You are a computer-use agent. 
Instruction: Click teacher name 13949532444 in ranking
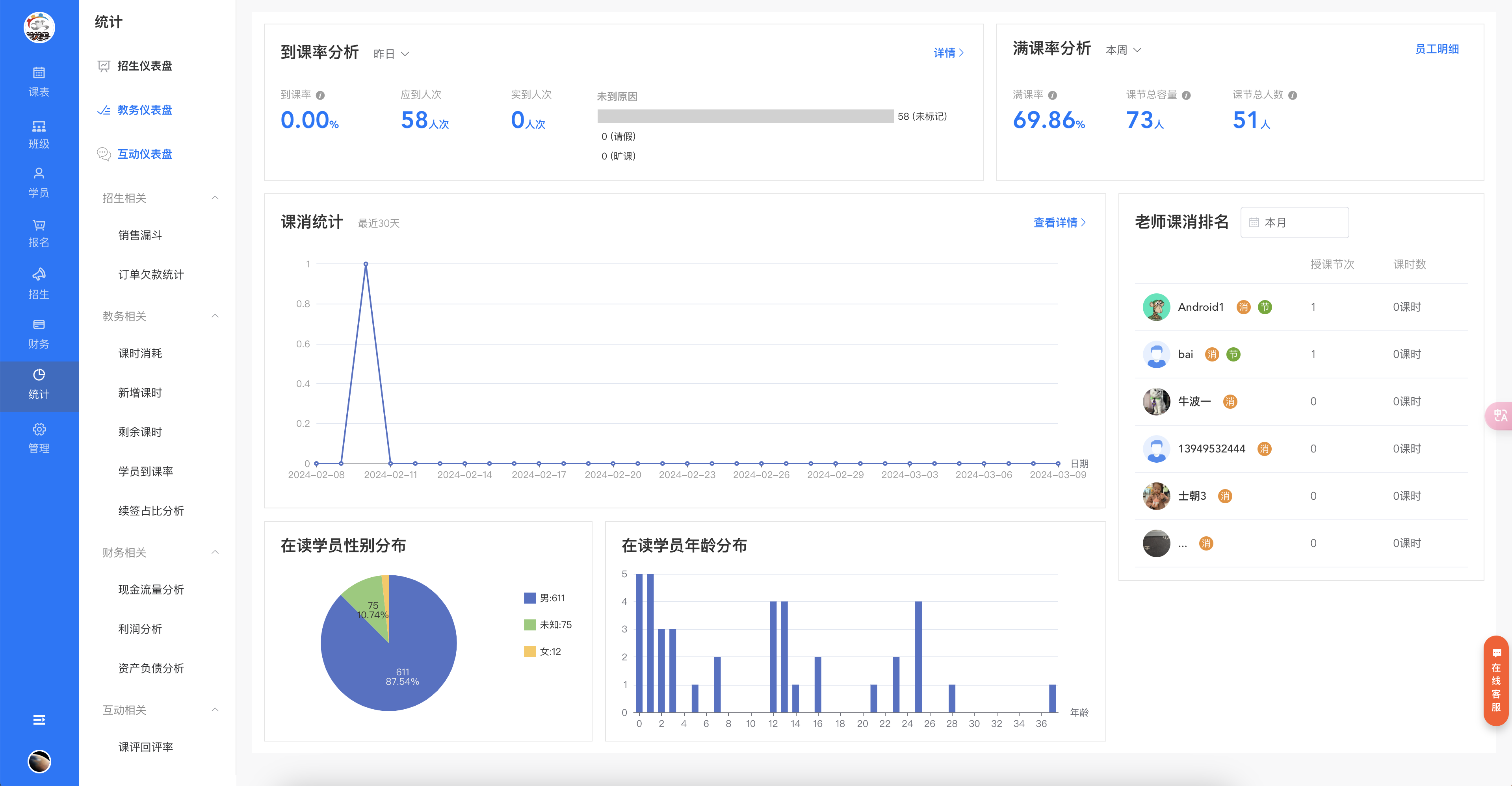click(x=1211, y=449)
